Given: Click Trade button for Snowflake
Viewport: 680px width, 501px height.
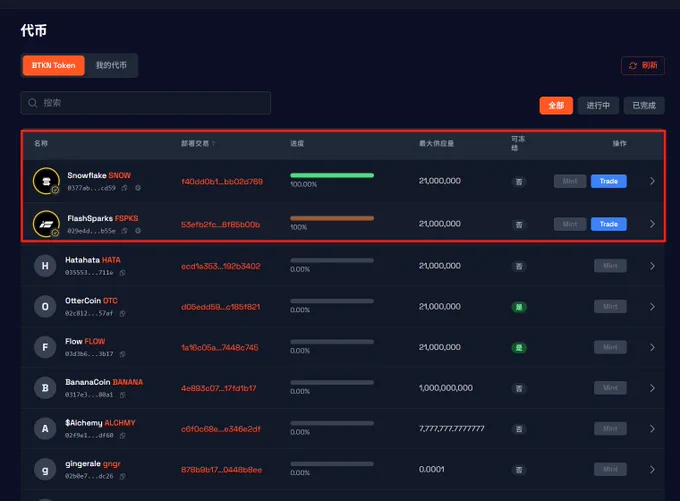Looking at the screenshot, I should tap(608, 181).
